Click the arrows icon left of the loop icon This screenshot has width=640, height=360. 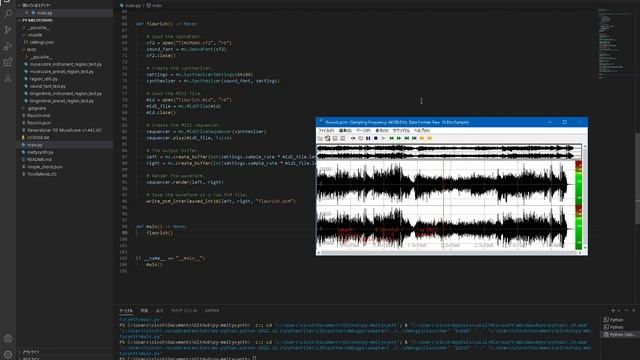[x=353, y=138]
